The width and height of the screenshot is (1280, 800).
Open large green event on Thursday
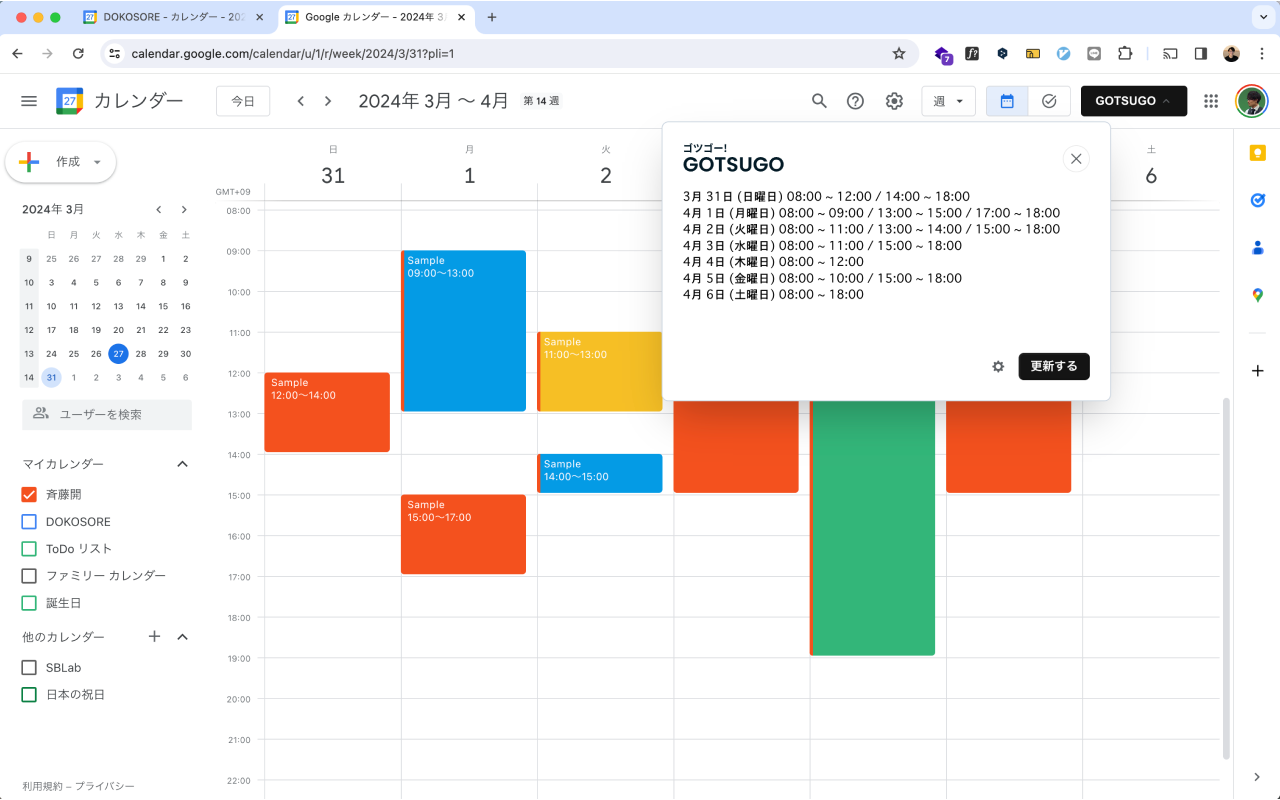point(873,528)
